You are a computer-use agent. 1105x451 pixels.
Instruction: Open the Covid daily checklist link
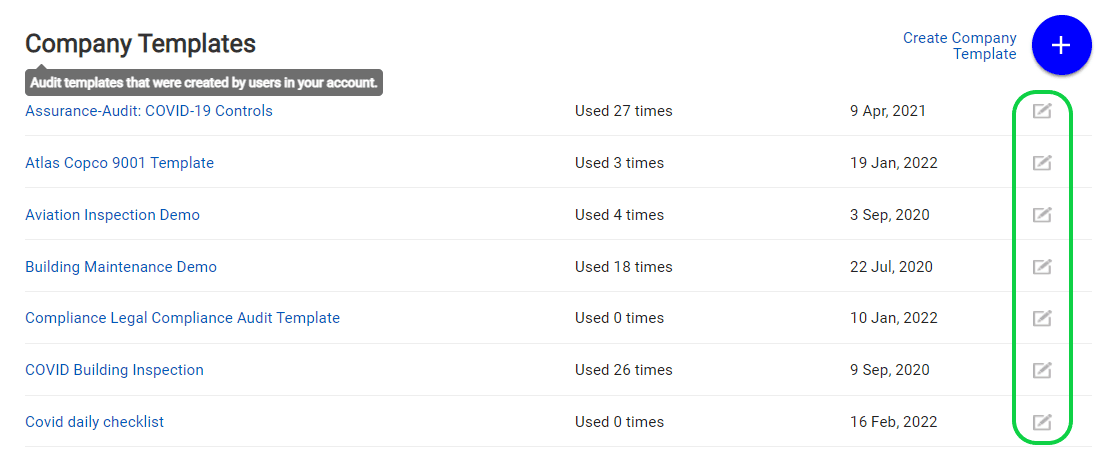(x=94, y=422)
